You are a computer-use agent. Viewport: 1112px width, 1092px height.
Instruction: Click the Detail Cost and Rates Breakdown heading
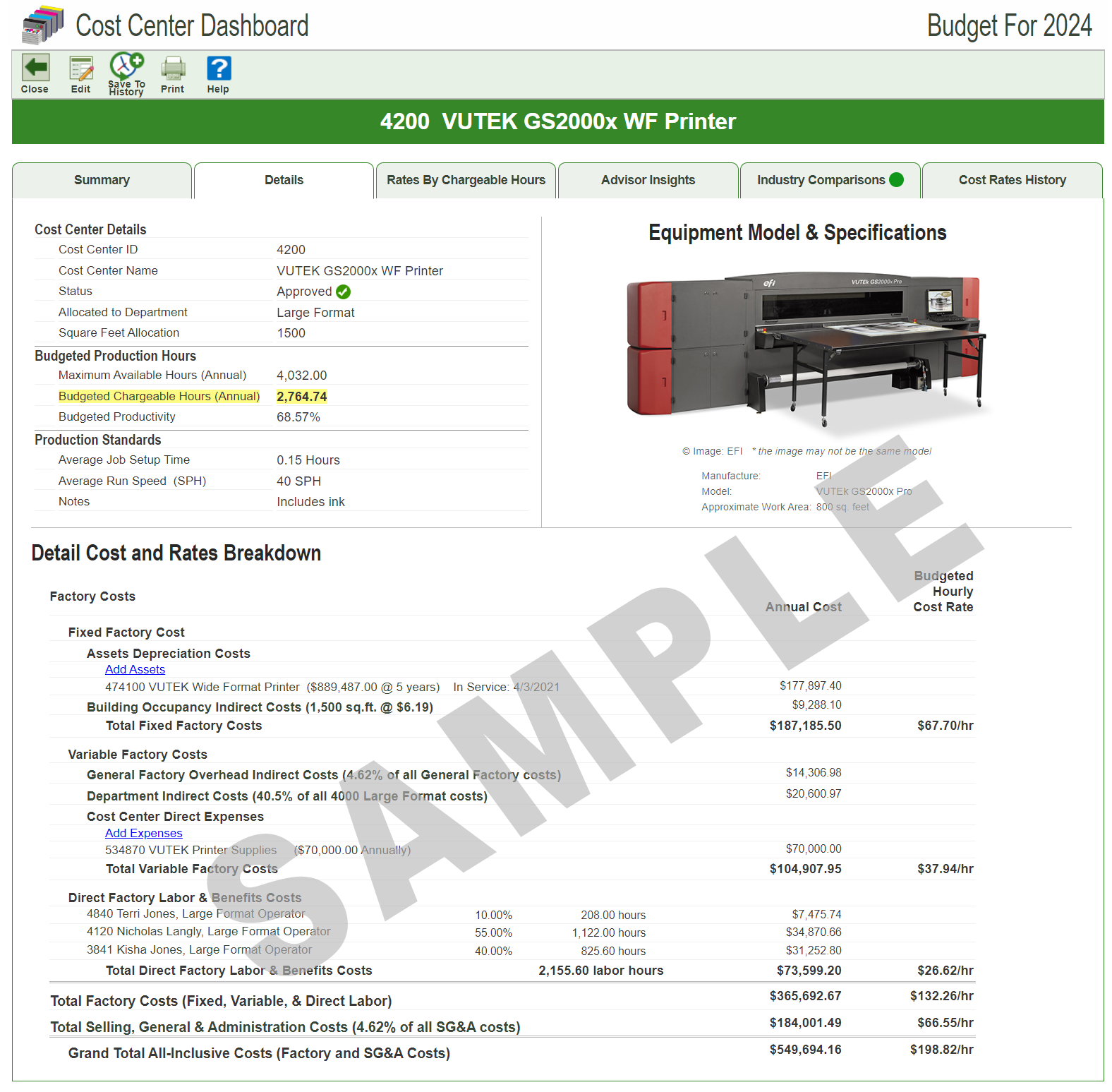(176, 553)
